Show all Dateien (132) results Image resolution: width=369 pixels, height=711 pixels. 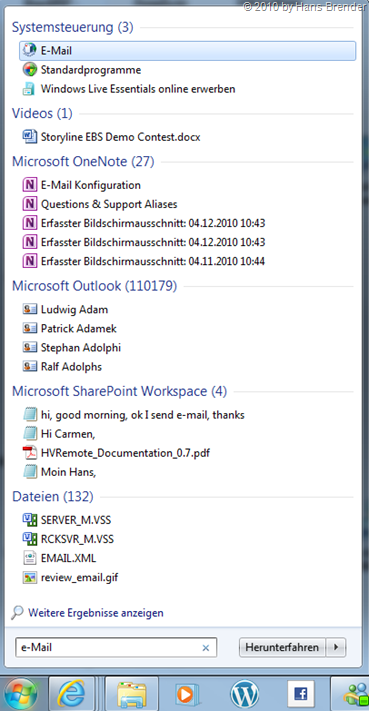(x=53, y=497)
